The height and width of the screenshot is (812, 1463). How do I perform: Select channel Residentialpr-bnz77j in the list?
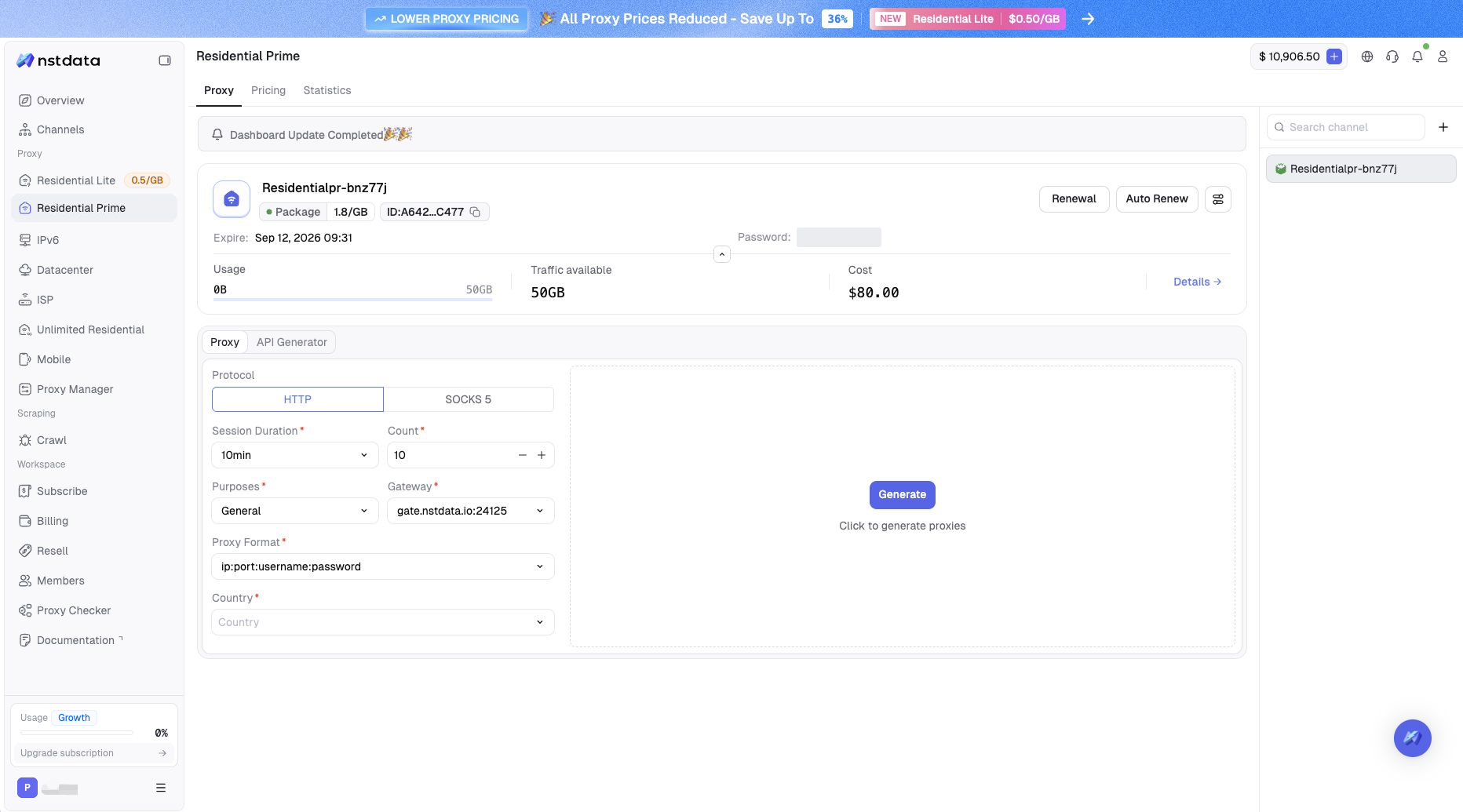point(1361,169)
